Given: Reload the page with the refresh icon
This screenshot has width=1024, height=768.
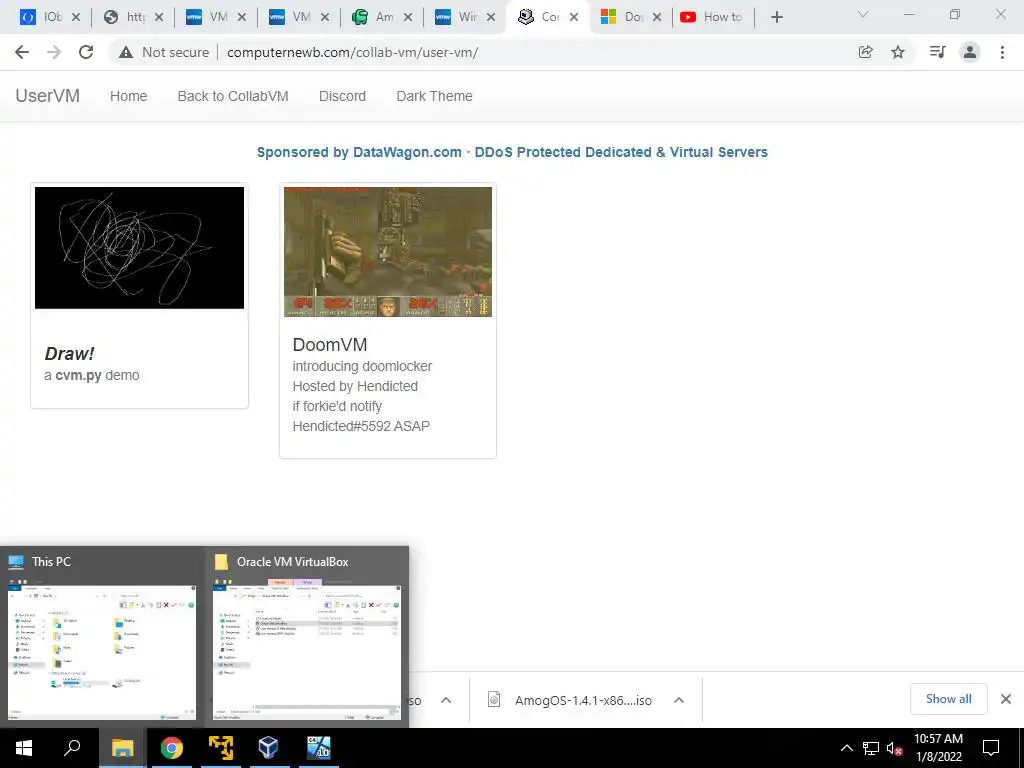Looking at the screenshot, I should click(x=86, y=52).
